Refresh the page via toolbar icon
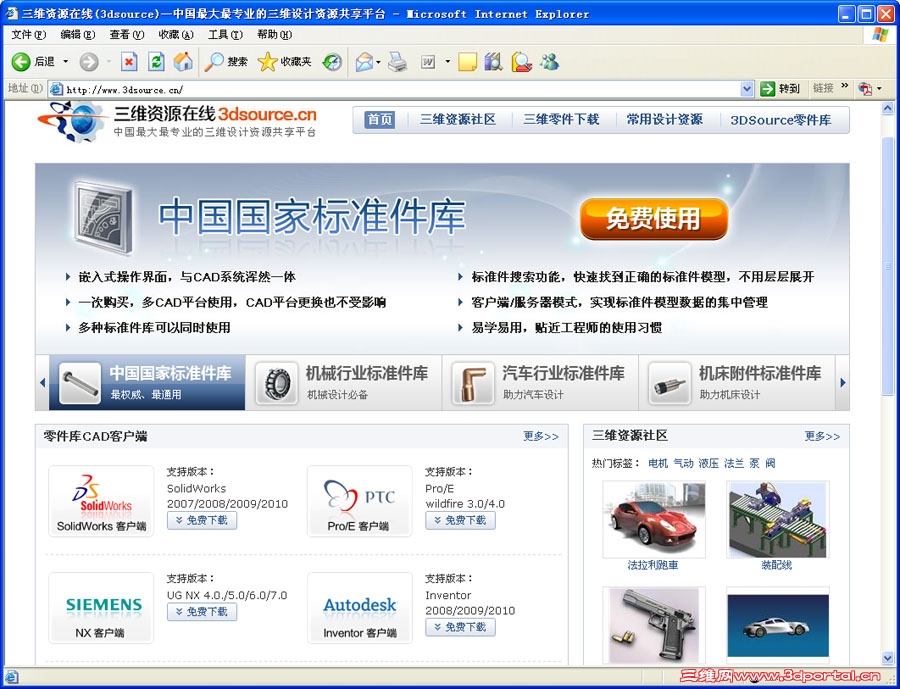The image size is (900, 689). (x=156, y=61)
